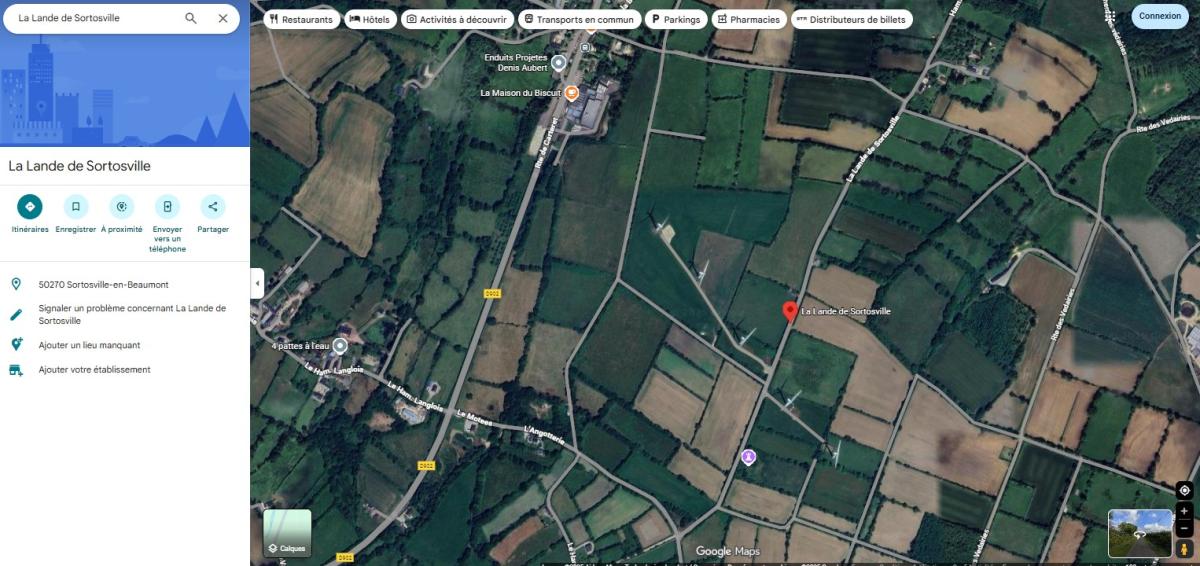Click Ajouter un lieu manquant
The height and width of the screenshot is (566, 1200).
tap(89, 345)
